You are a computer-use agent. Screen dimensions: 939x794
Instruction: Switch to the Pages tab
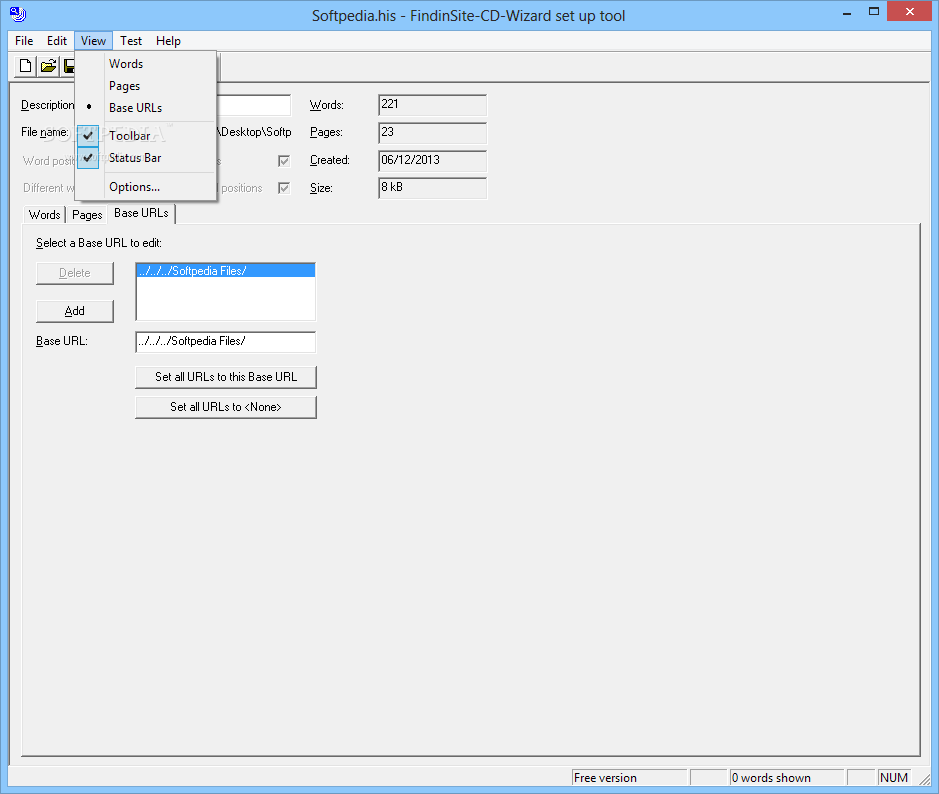pos(87,215)
